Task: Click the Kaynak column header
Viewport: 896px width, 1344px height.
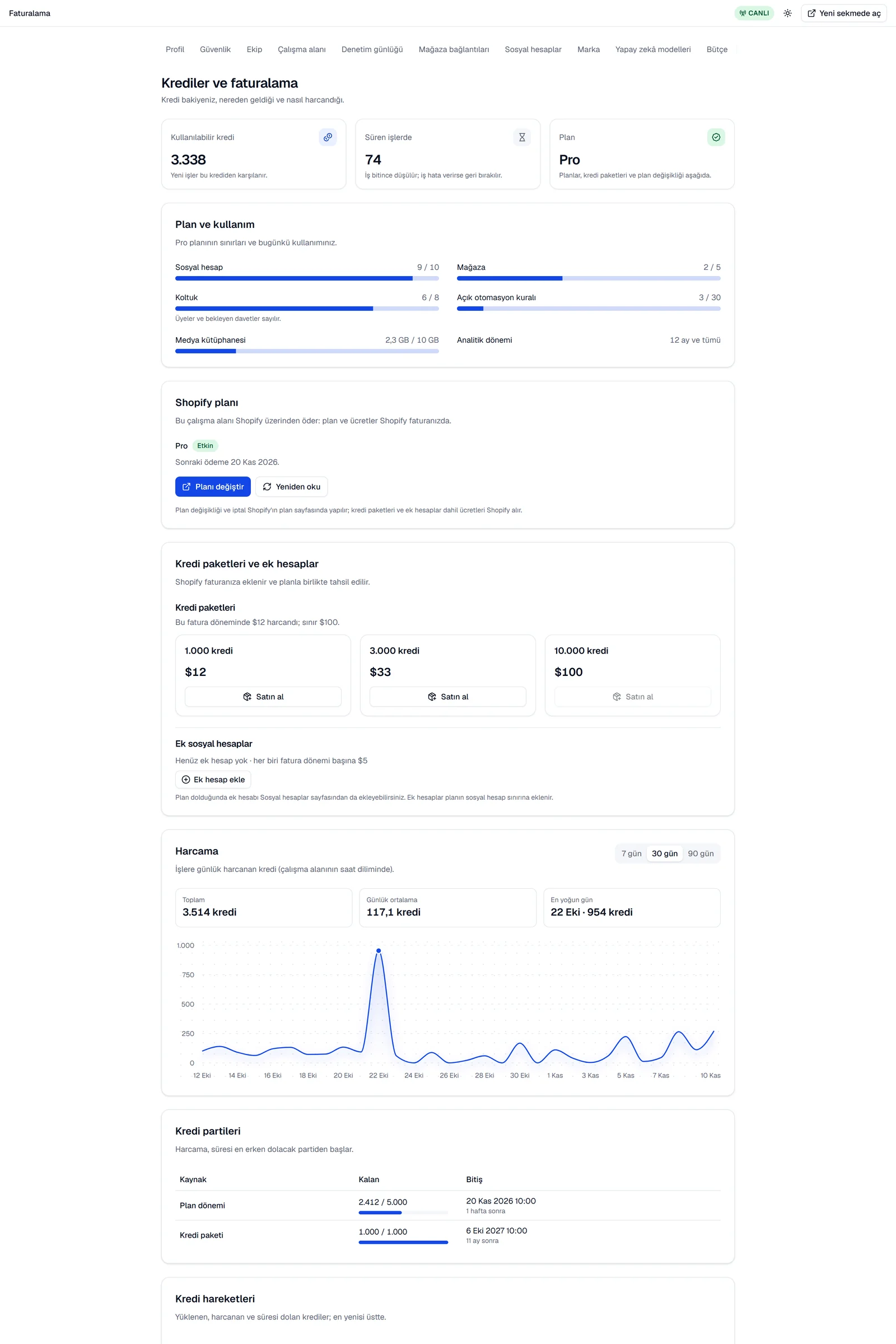Action: [x=193, y=1179]
